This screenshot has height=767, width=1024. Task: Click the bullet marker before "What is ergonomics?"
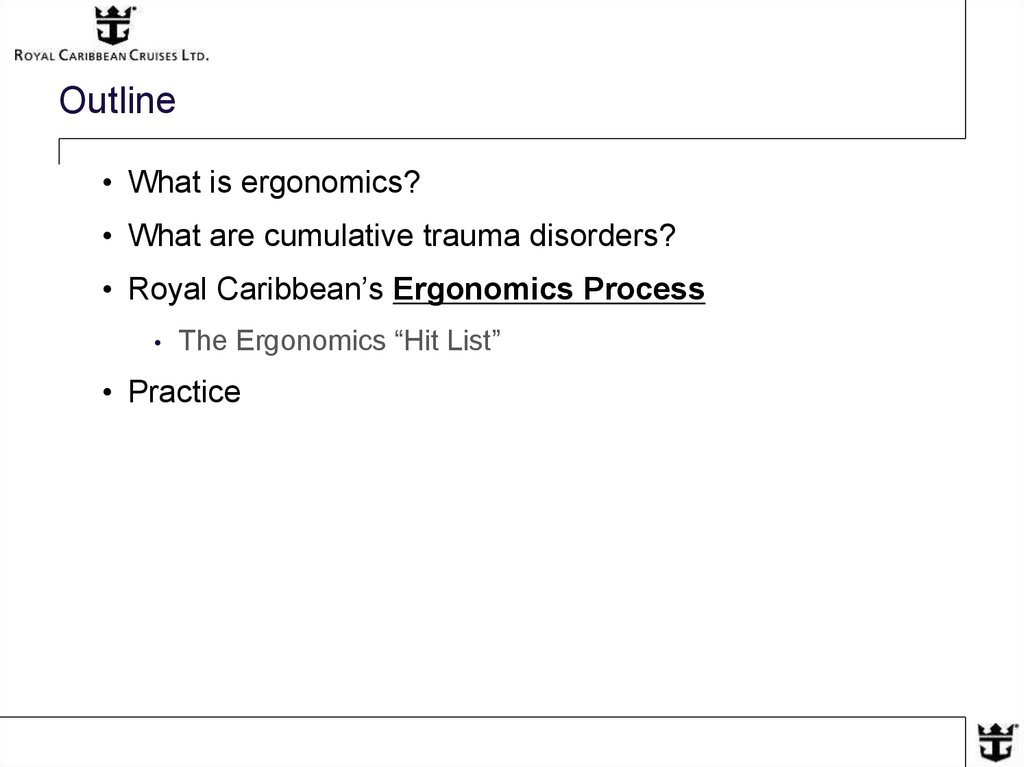(x=106, y=184)
